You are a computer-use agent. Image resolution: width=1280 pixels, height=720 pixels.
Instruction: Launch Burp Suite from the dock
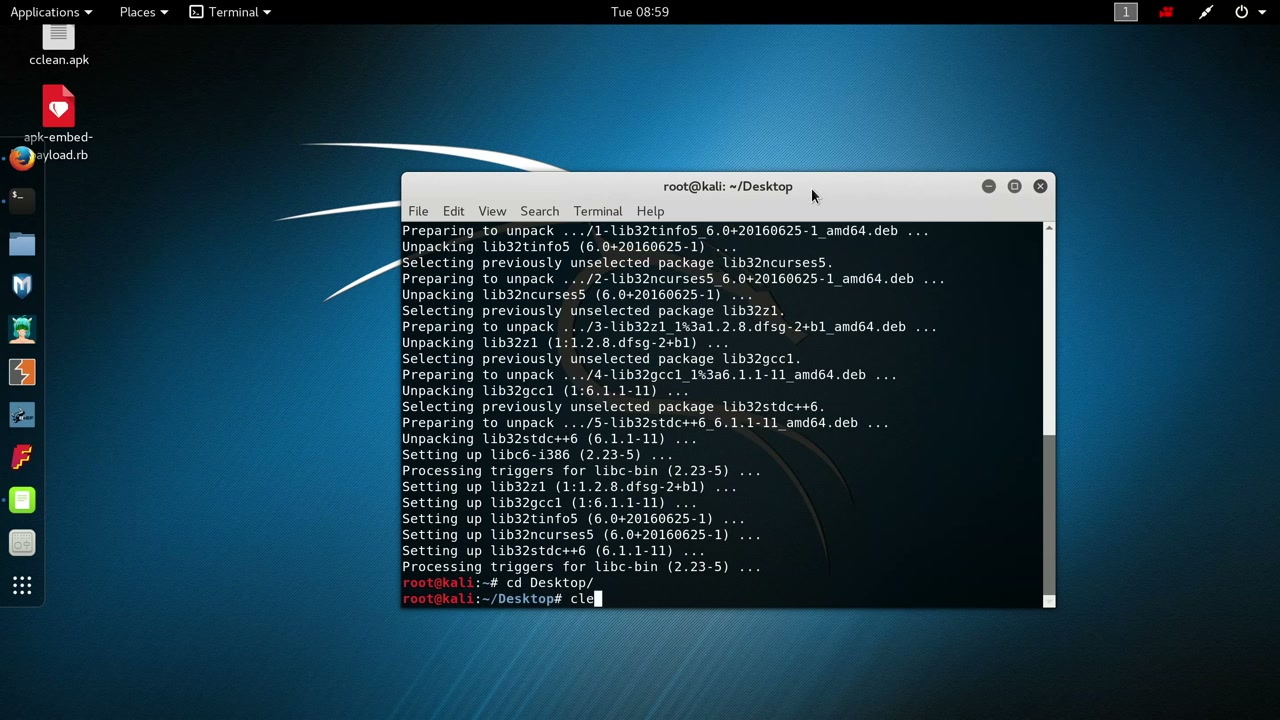pos(22,372)
